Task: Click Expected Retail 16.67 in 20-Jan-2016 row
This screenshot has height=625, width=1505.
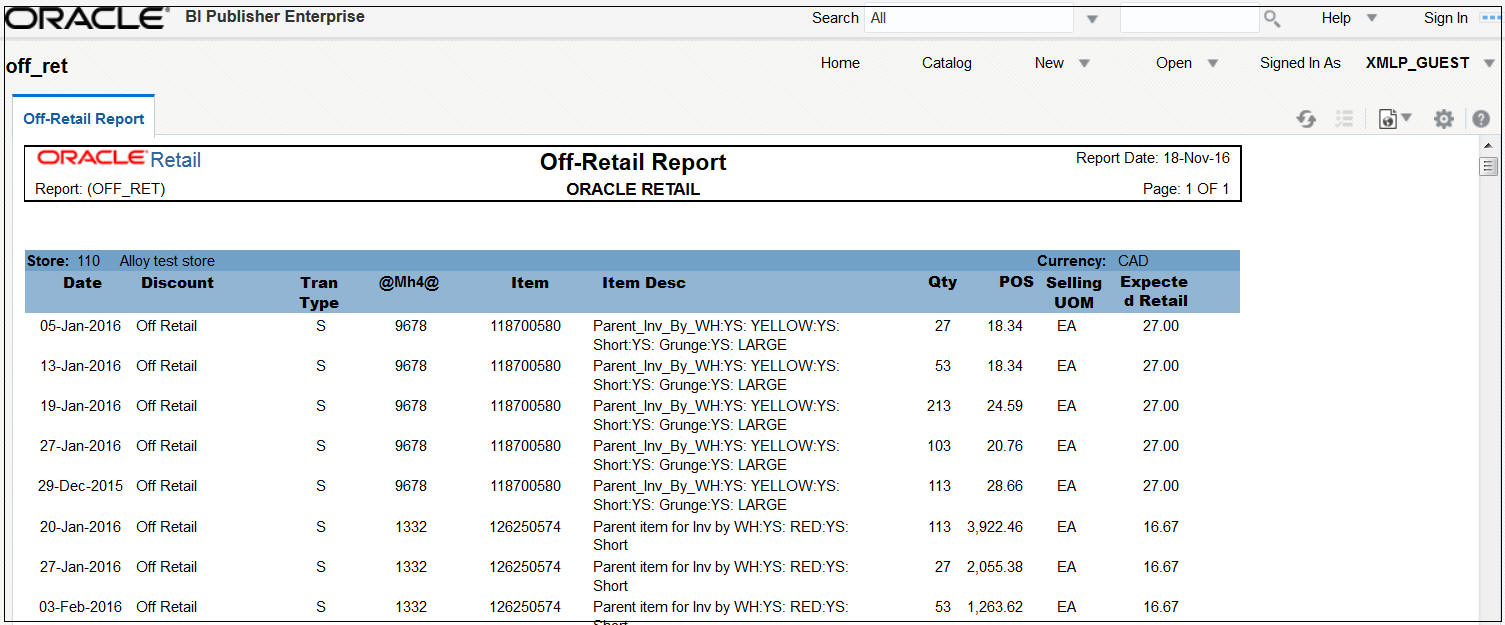Action: pyautogui.click(x=1161, y=527)
